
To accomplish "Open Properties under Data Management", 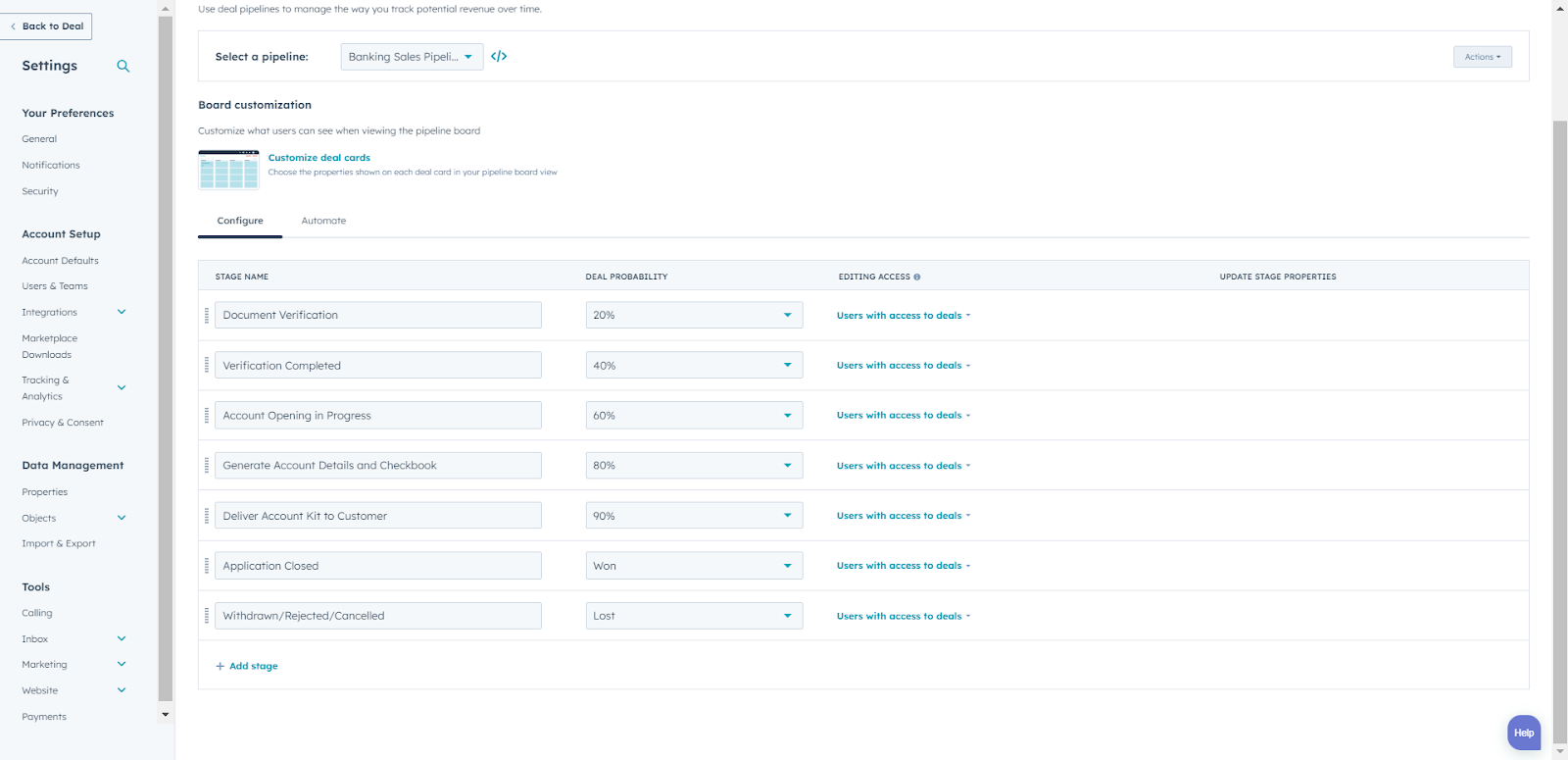I will pyautogui.click(x=45, y=492).
